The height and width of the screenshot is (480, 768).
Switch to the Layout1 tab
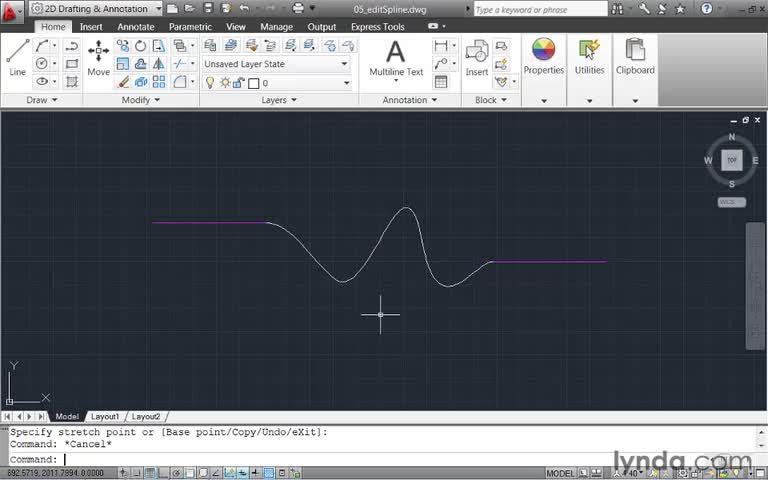(105, 416)
